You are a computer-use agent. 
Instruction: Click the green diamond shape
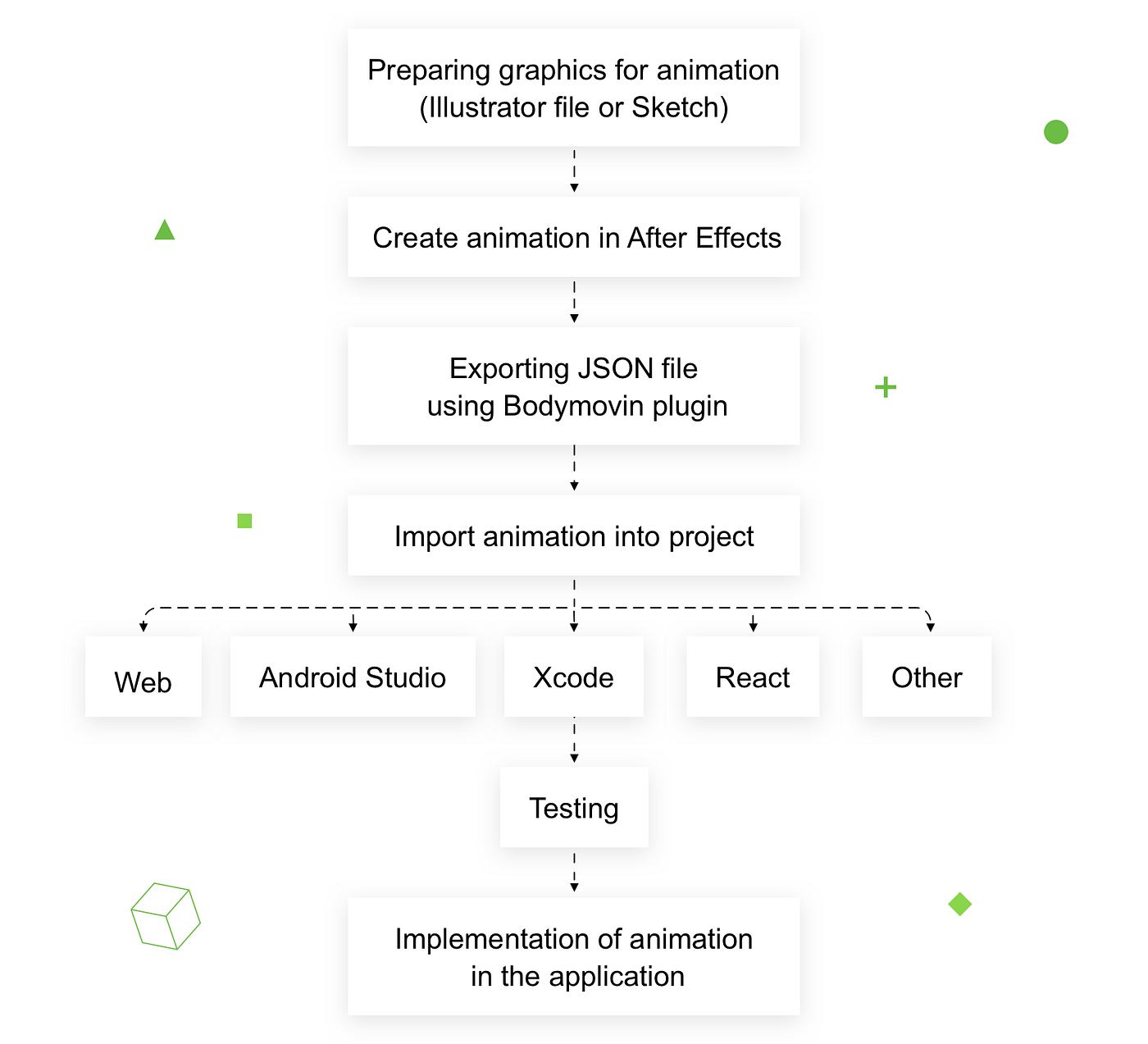tap(959, 904)
